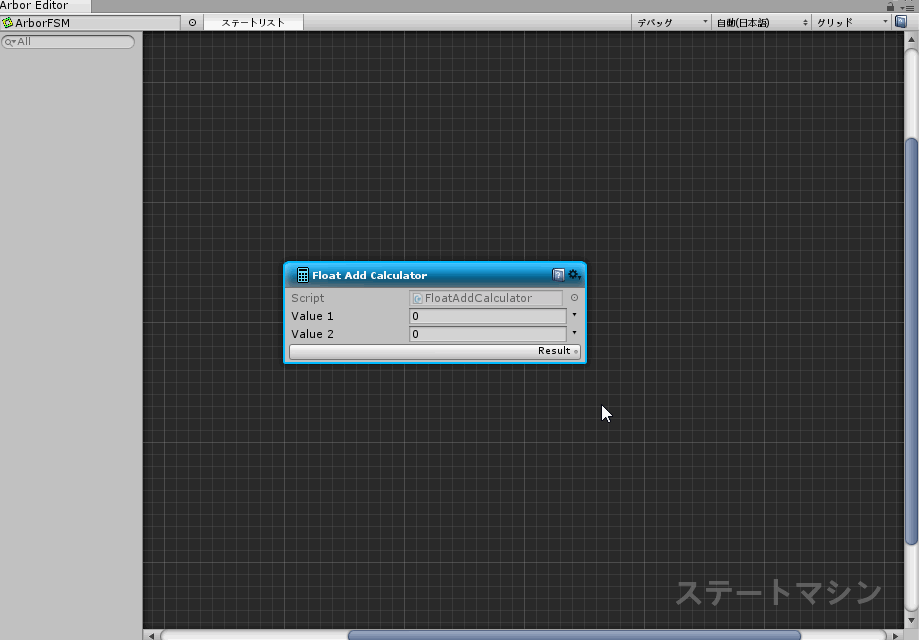
Task: Click the search magnifier in the All filter
Action: (10, 42)
